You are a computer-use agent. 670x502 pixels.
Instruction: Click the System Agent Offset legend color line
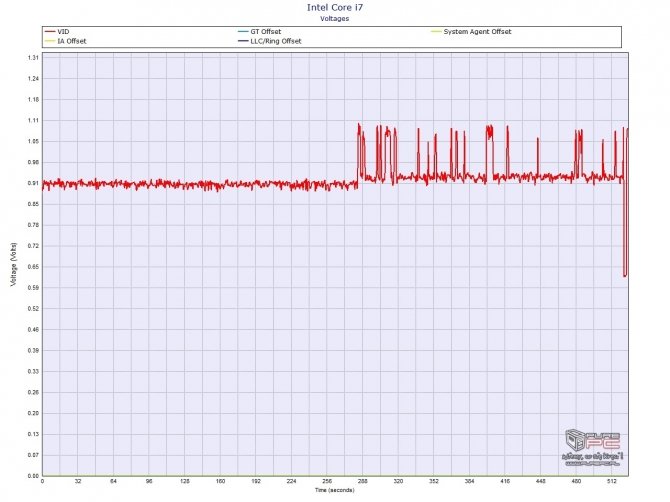436,32
